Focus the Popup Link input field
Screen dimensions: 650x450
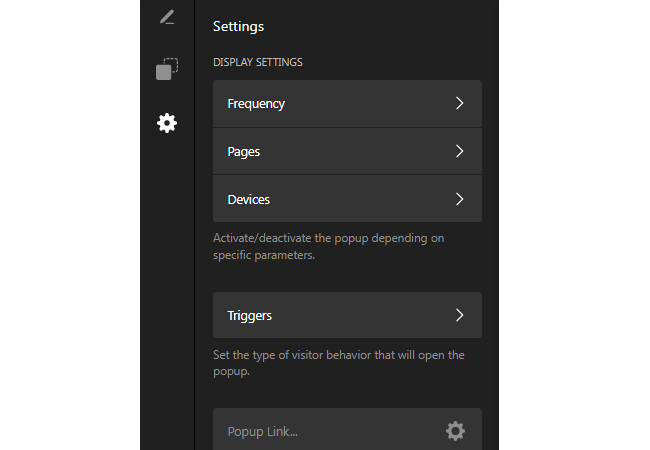(347, 429)
